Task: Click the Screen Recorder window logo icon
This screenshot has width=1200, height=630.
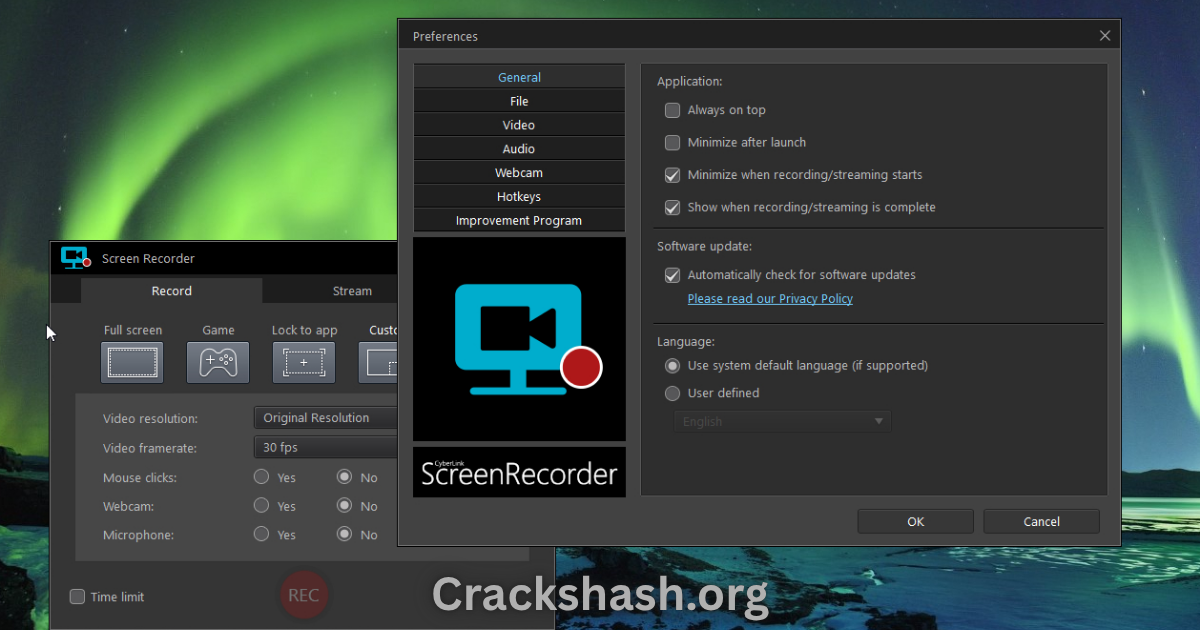Action: tap(76, 258)
